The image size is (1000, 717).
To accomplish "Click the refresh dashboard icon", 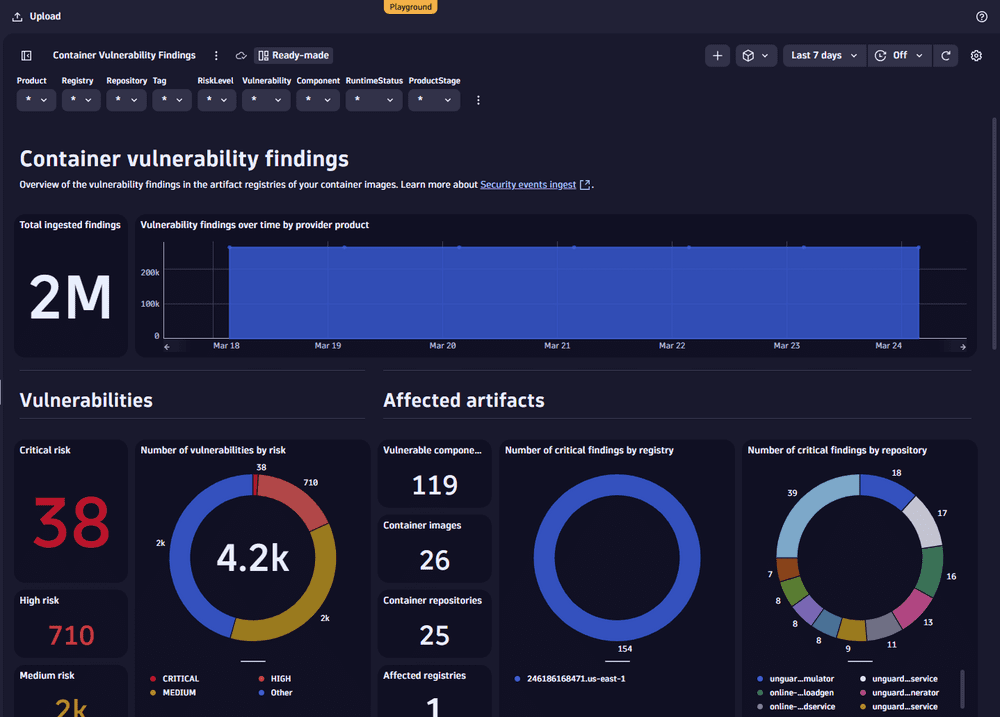I will click(946, 55).
